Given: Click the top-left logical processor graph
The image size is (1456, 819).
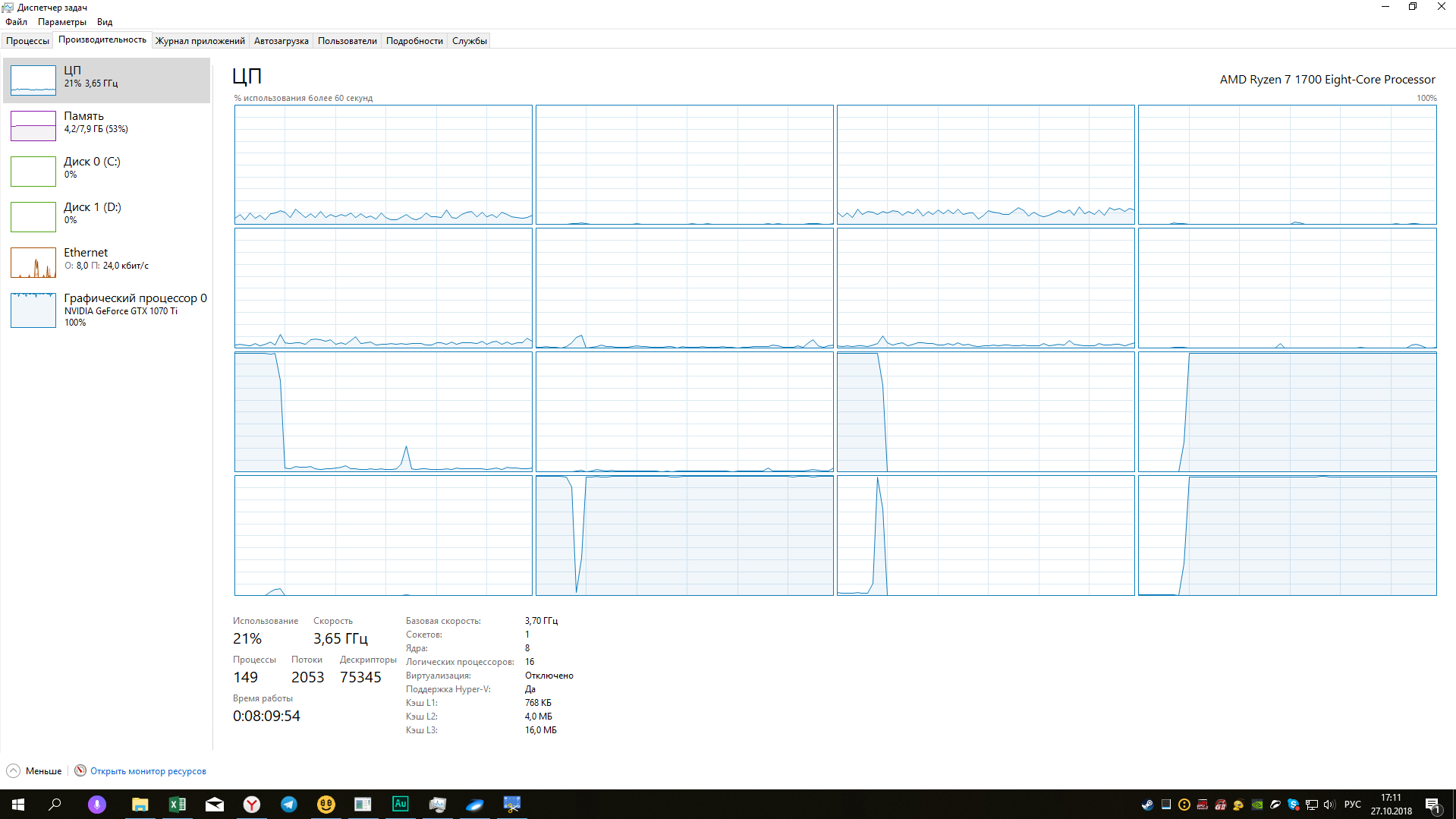Looking at the screenshot, I should coord(383,165).
